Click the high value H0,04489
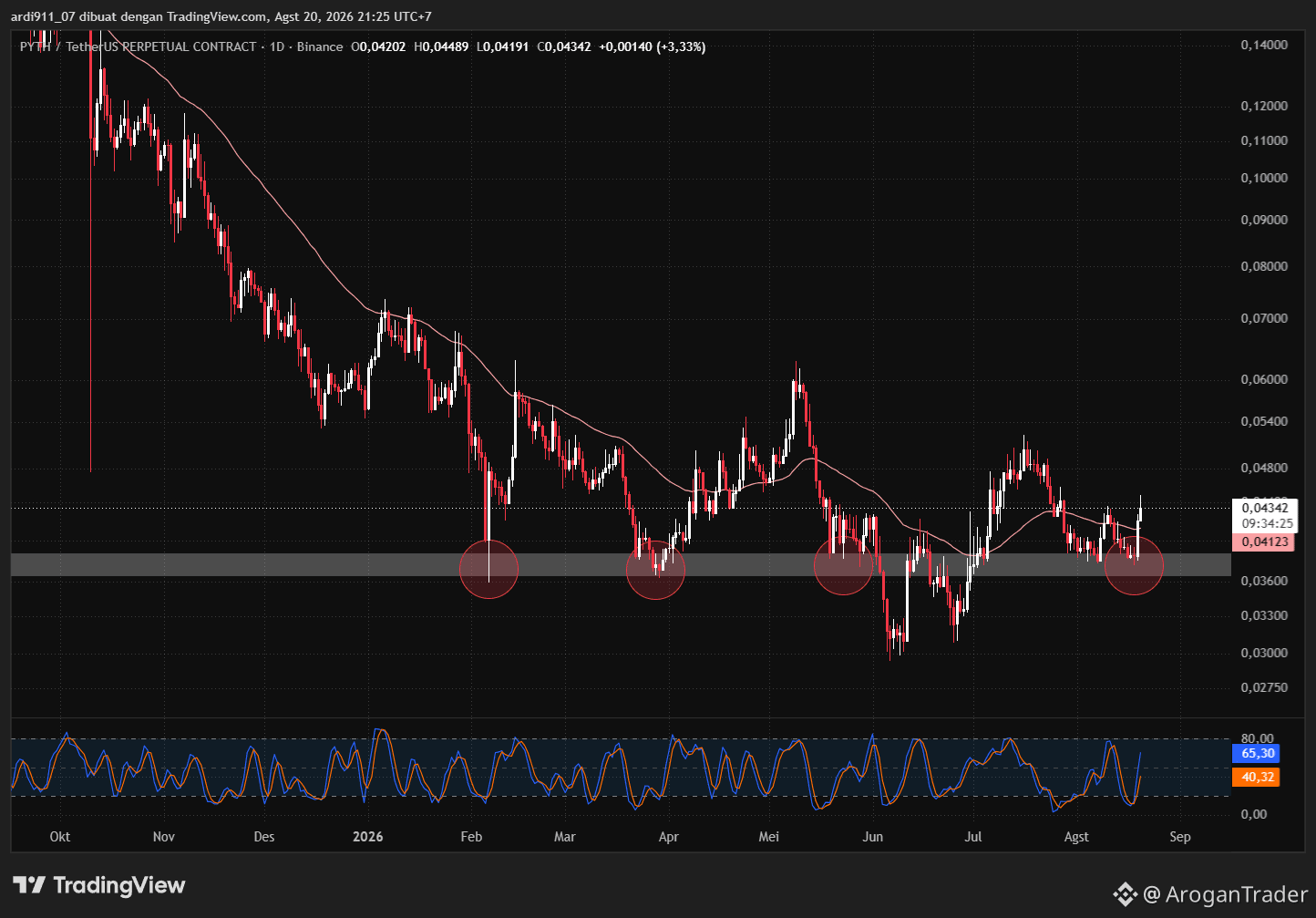Image resolution: width=1316 pixels, height=918 pixels. tap(441, 46)
